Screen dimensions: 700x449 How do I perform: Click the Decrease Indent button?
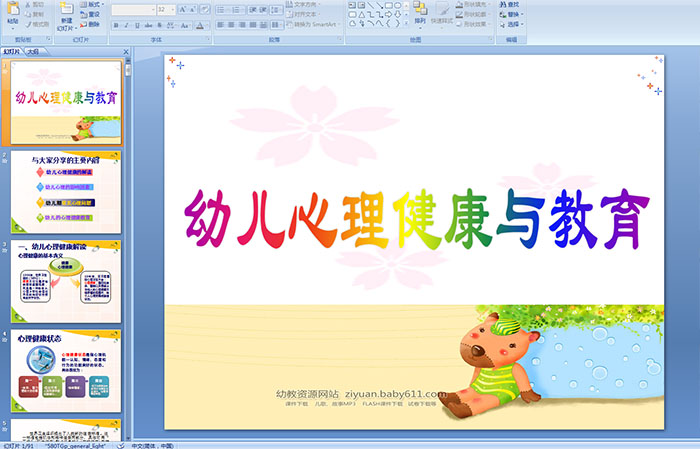253,9
